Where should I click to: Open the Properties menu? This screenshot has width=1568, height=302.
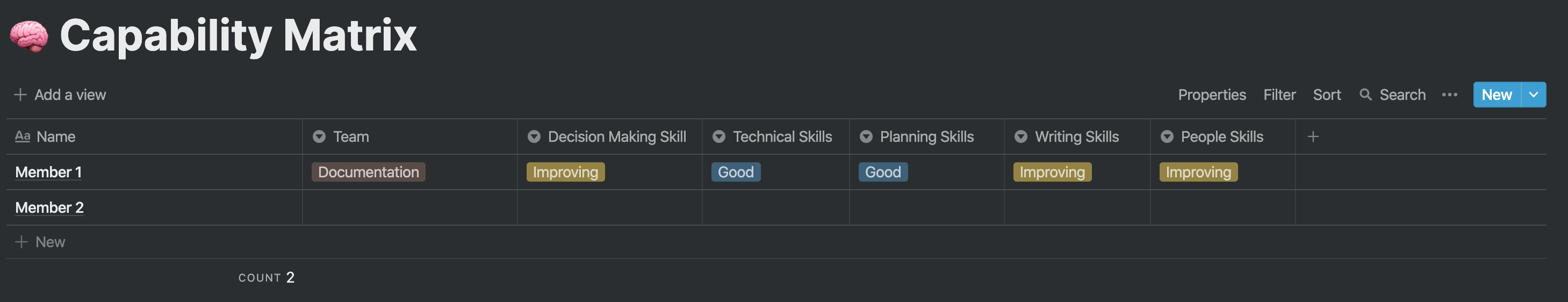click(1211, 95)
